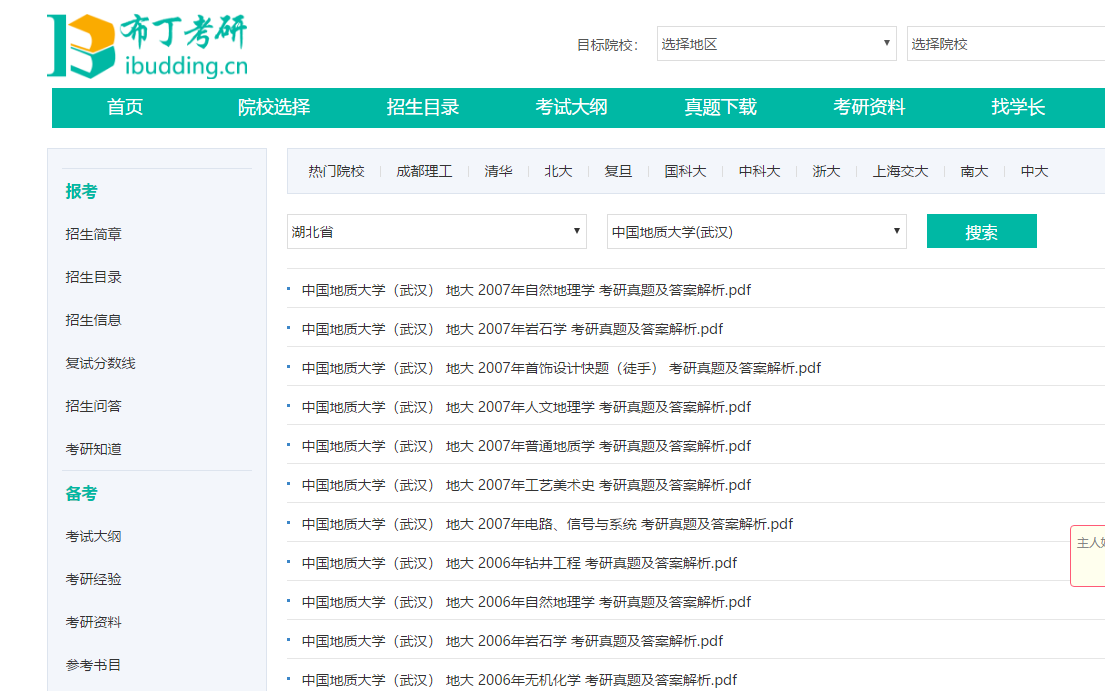Open the 2007年普通地质学 exam PDF

pyautogui.click(x=526, y=446)
